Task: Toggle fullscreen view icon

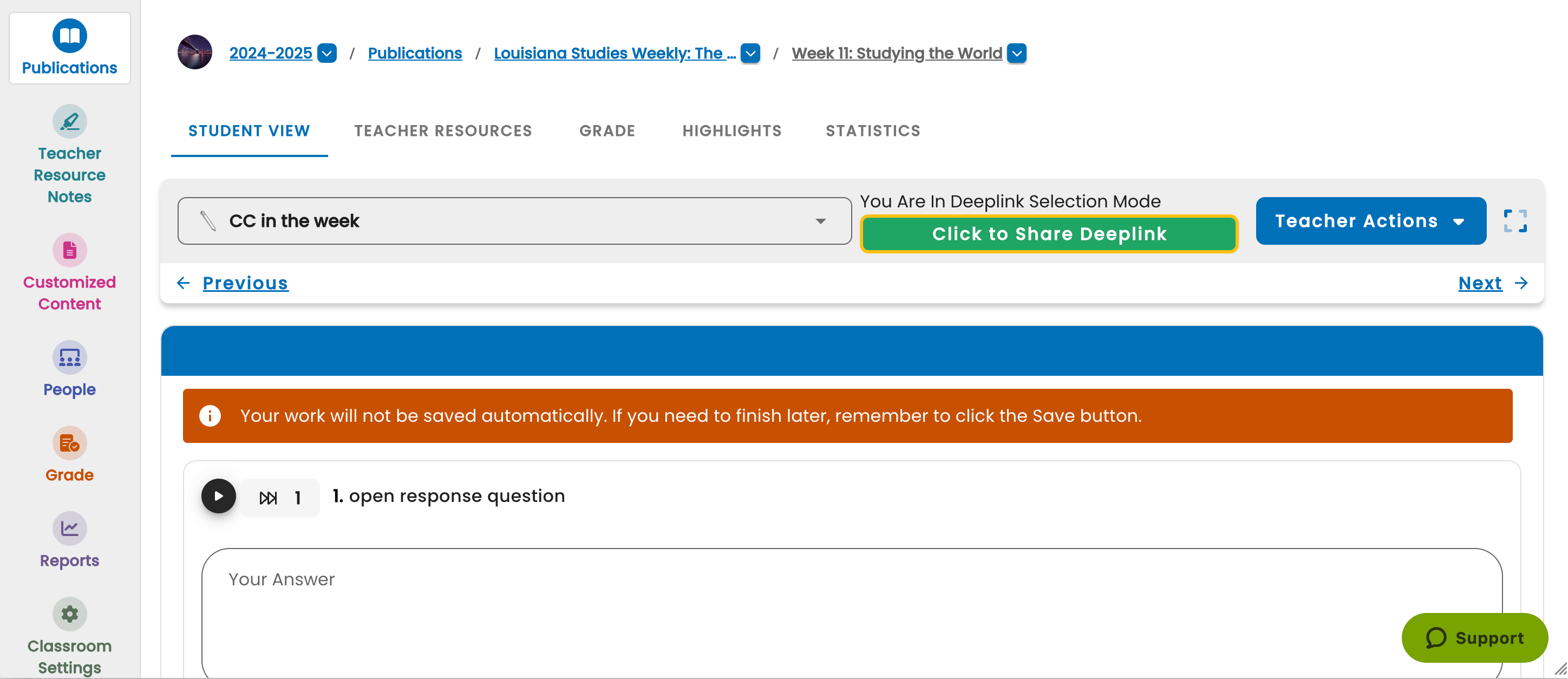Action: coord(1515,220)
